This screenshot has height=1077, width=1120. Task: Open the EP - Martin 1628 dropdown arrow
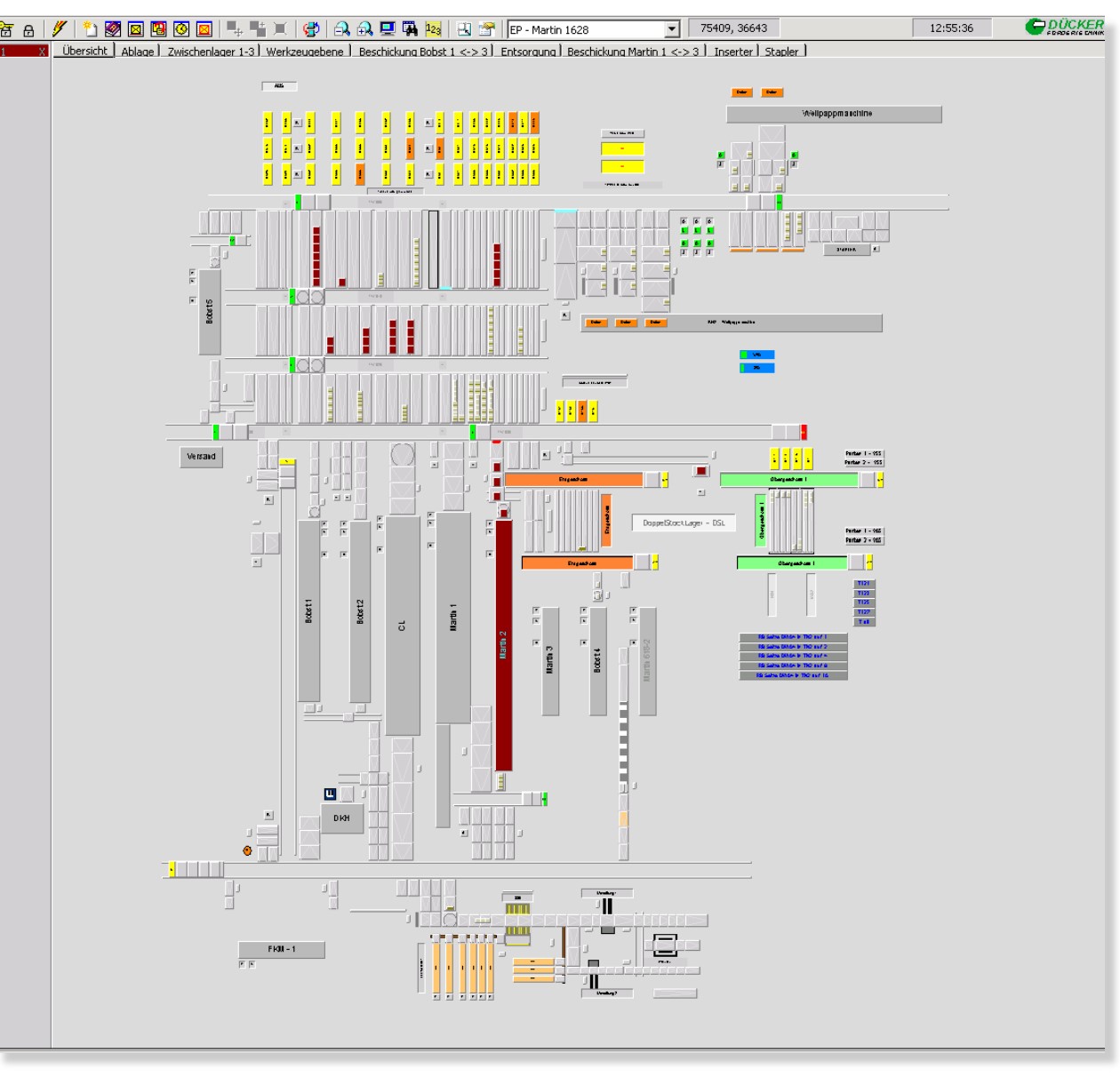point(672,29)
